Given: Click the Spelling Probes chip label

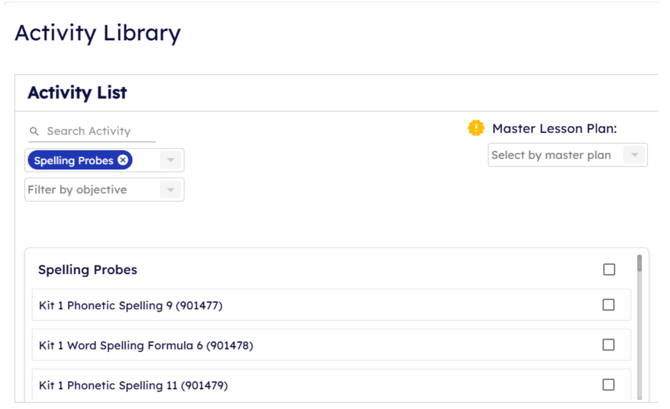Looking at the screenshot, I should pos(73,160).
